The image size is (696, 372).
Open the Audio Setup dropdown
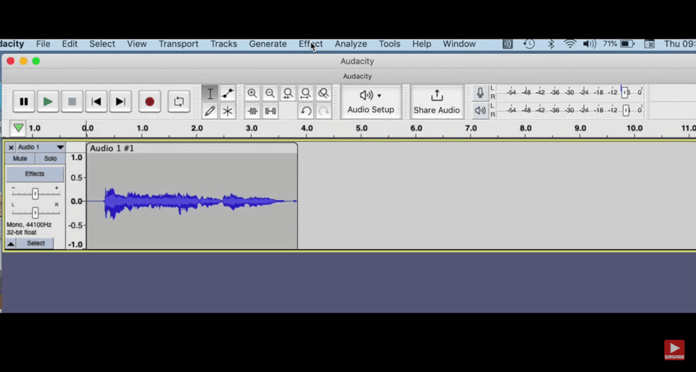pos(371,102)
